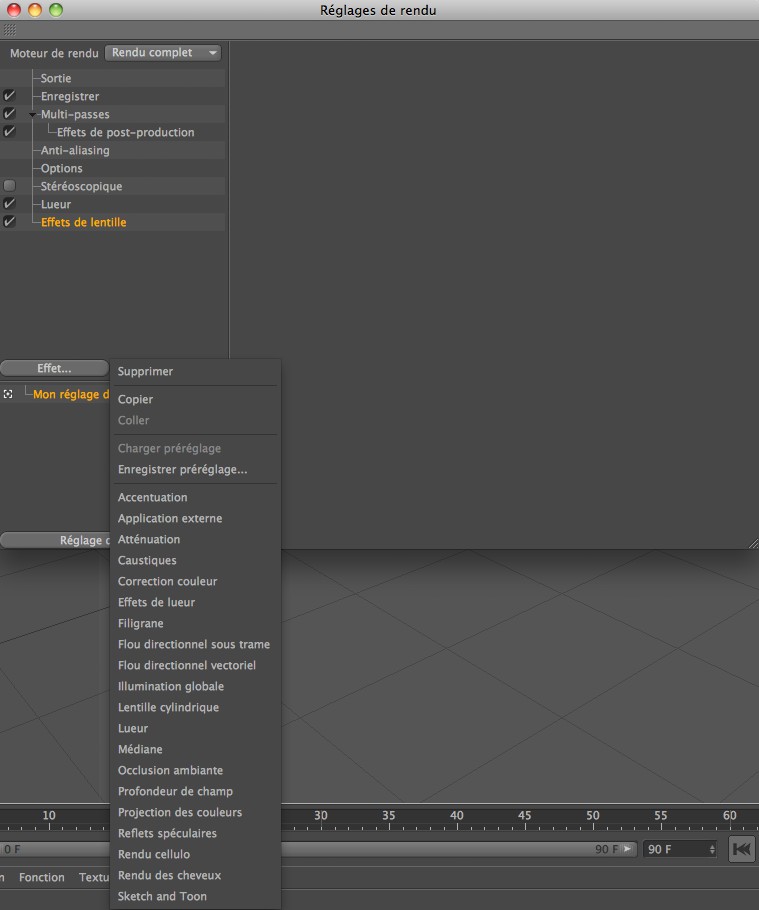The image size is (759, 910).
Task: Collapse the Multi-passes tree node
Action: coord(33,115)
